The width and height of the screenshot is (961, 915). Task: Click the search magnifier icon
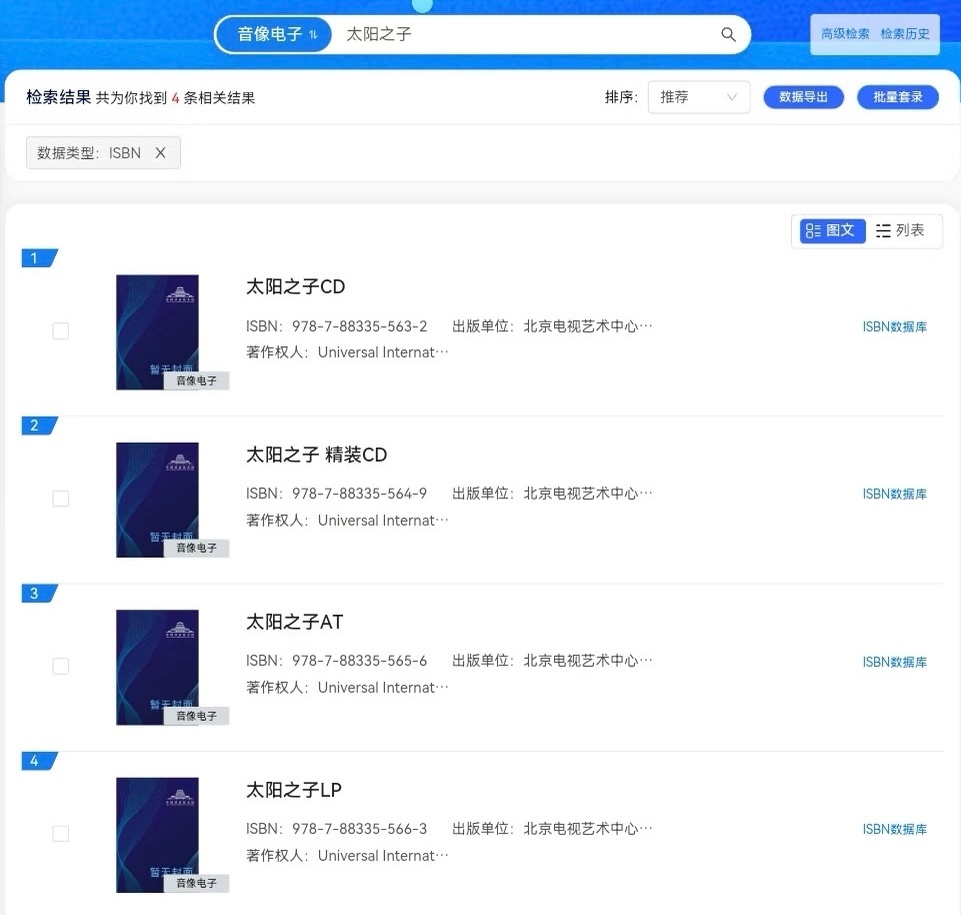(x=728, y=34)
